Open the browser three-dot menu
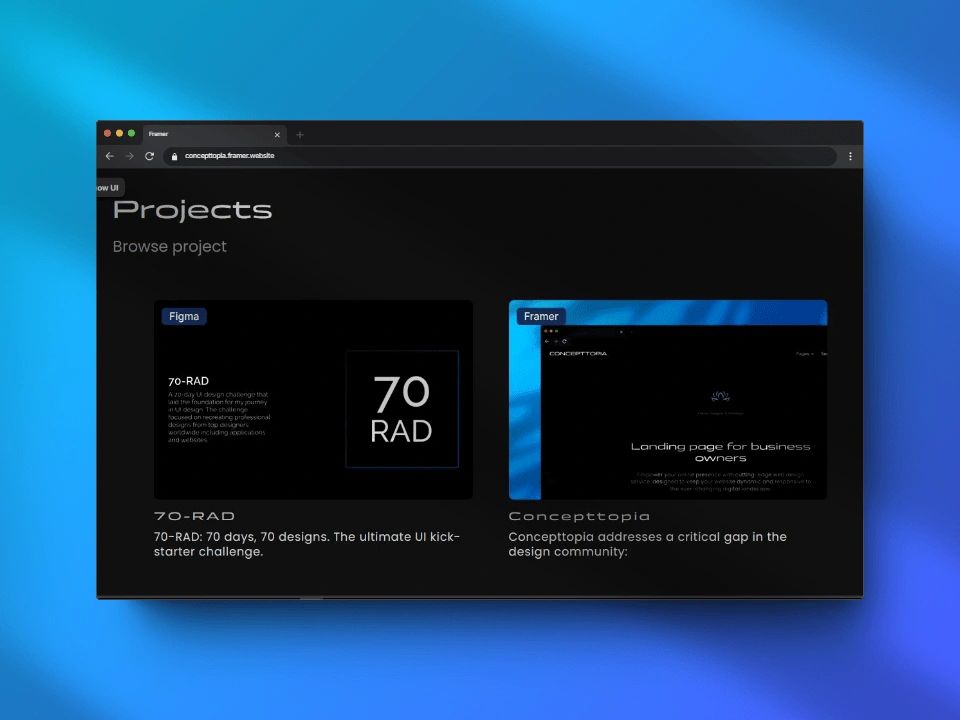960x720 pixels. [x=850, y=156]
